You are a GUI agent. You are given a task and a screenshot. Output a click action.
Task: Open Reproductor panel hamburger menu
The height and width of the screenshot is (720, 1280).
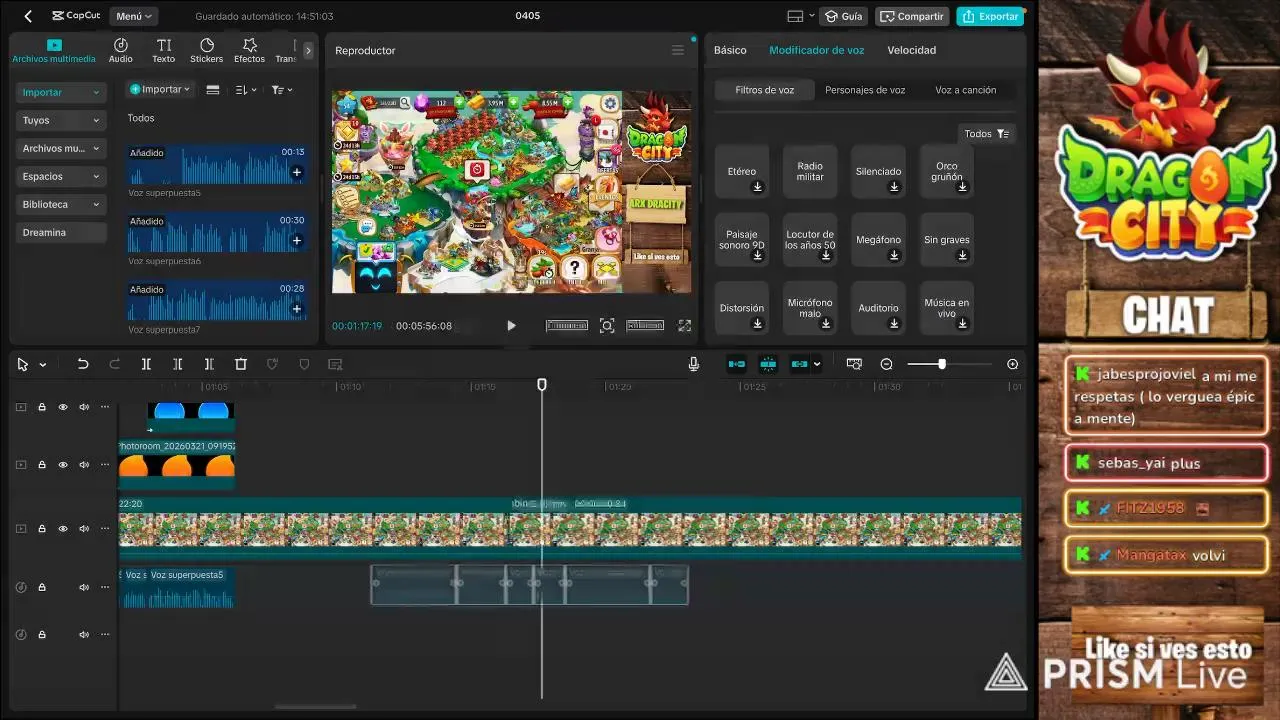(x=678, y=50)
